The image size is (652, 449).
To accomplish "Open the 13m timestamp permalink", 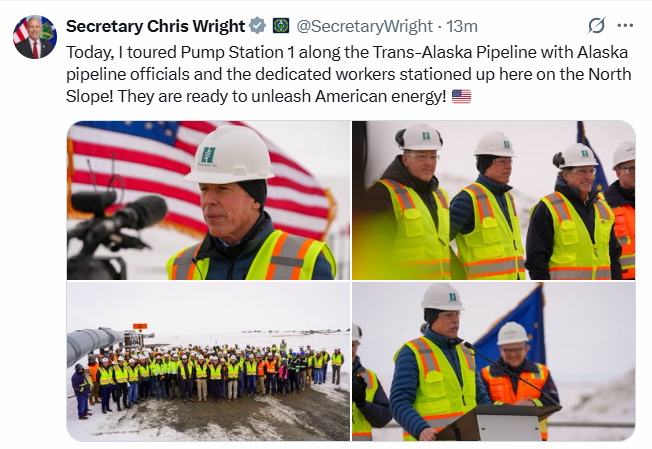I will coord(462,26).
